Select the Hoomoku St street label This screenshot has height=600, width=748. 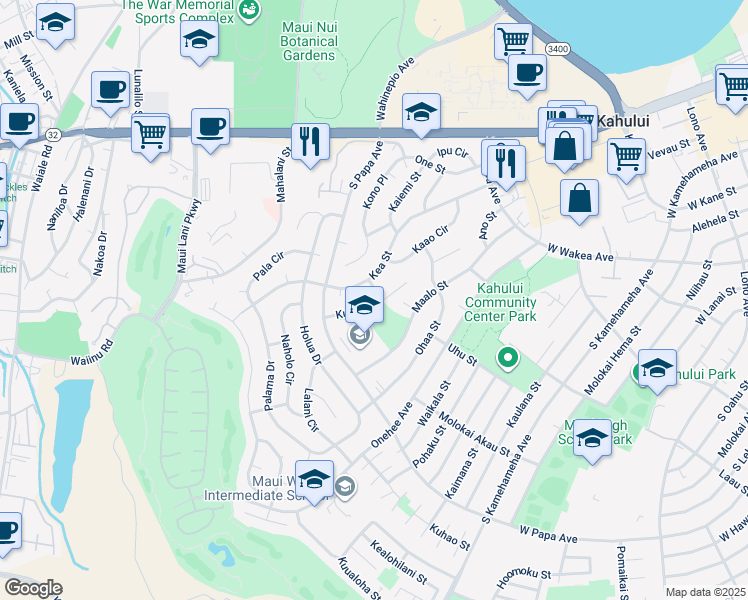[524, 578]
